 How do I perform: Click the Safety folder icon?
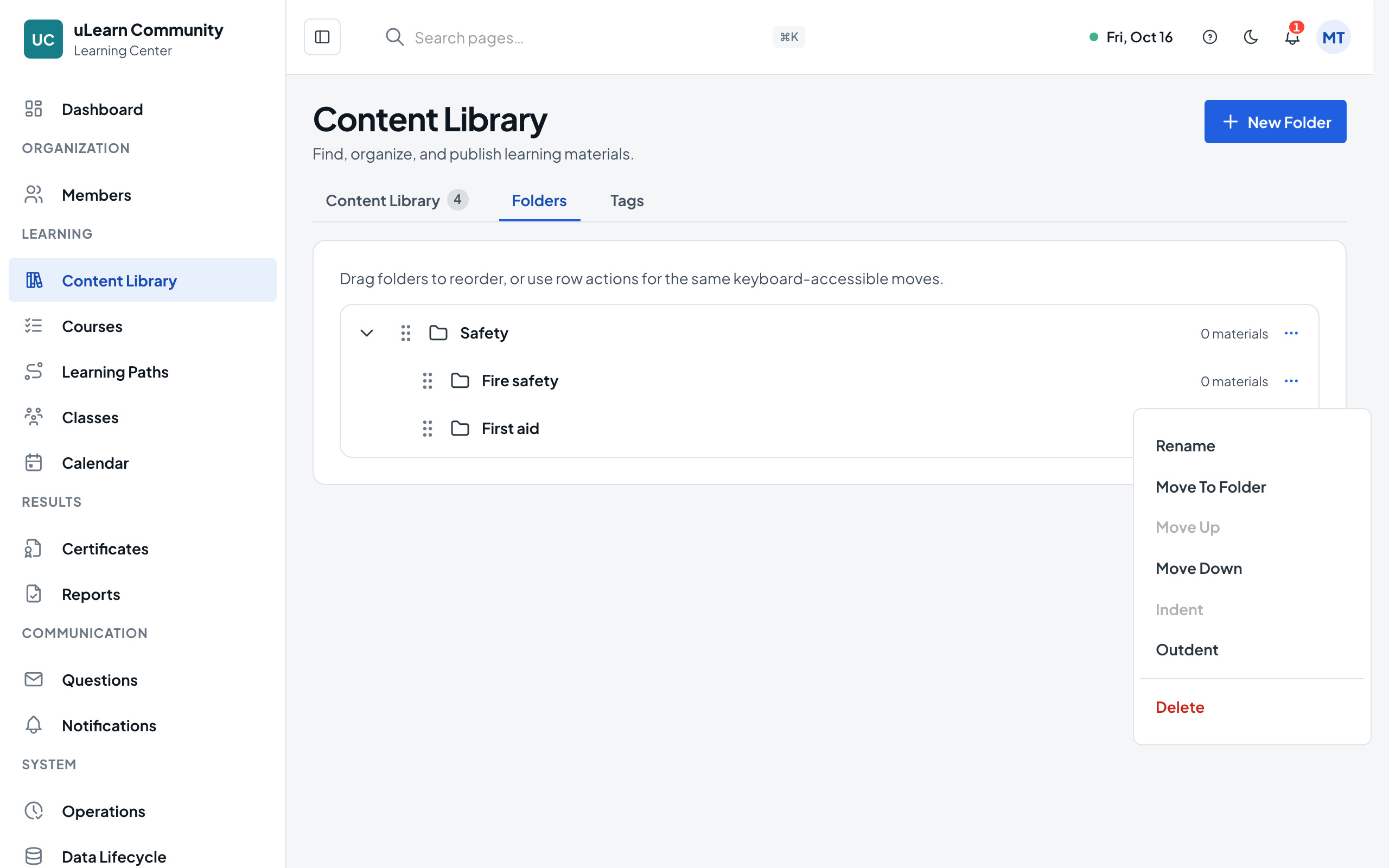tap(438, 333)
